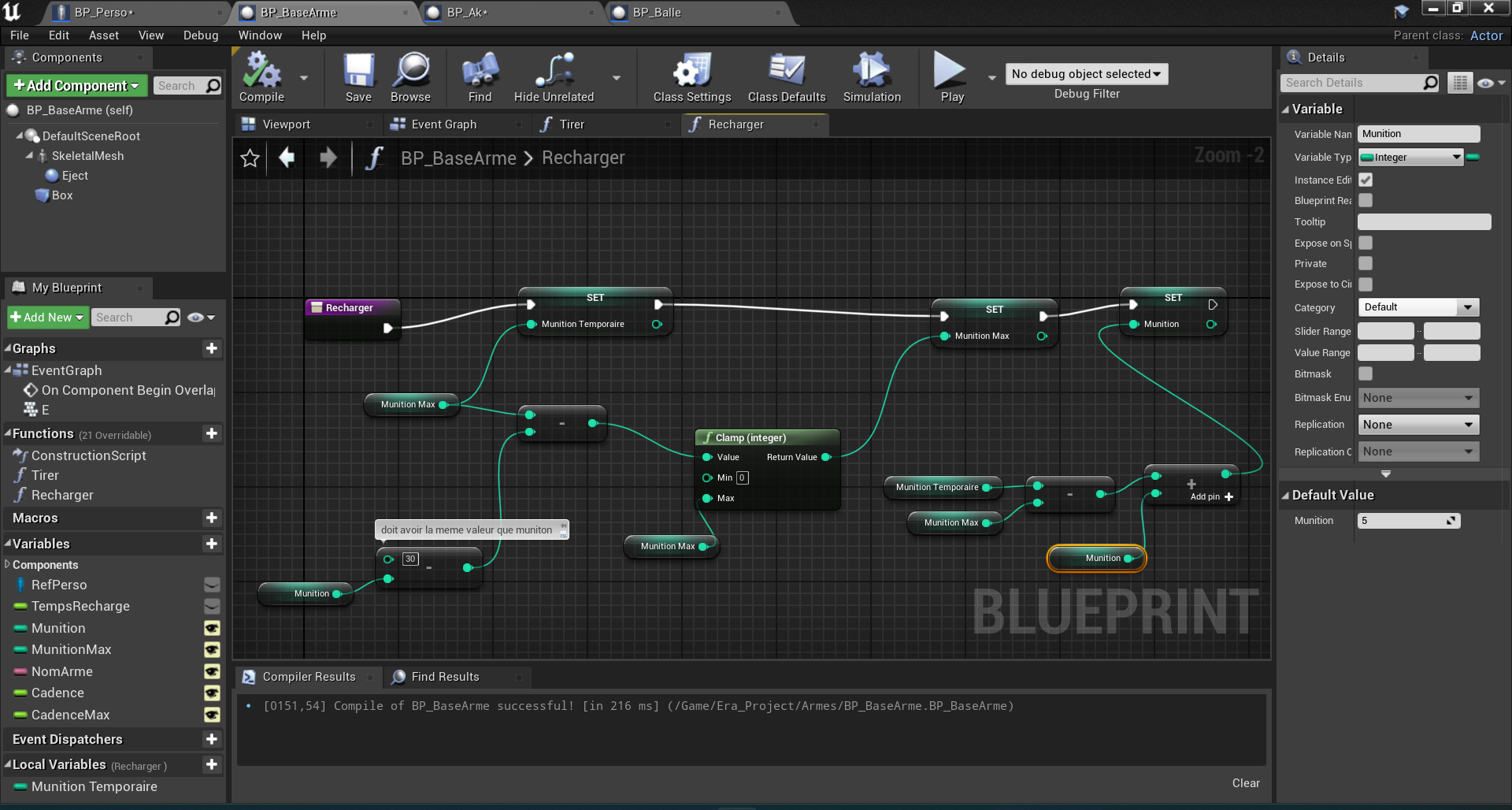Toggle eye visibility for CadenceMax variable
The height and width of the screenshot is (810, 1512).
(x=212, y=715)
